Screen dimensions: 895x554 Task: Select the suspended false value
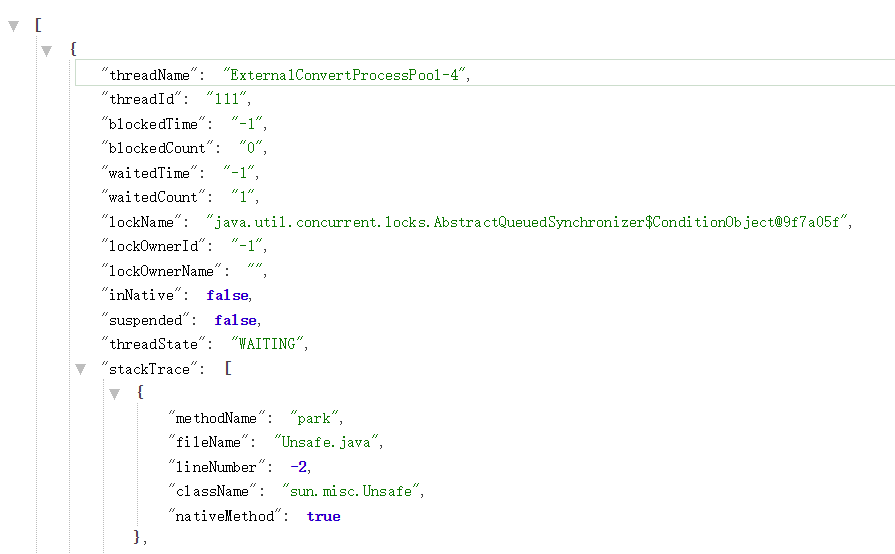235,320
